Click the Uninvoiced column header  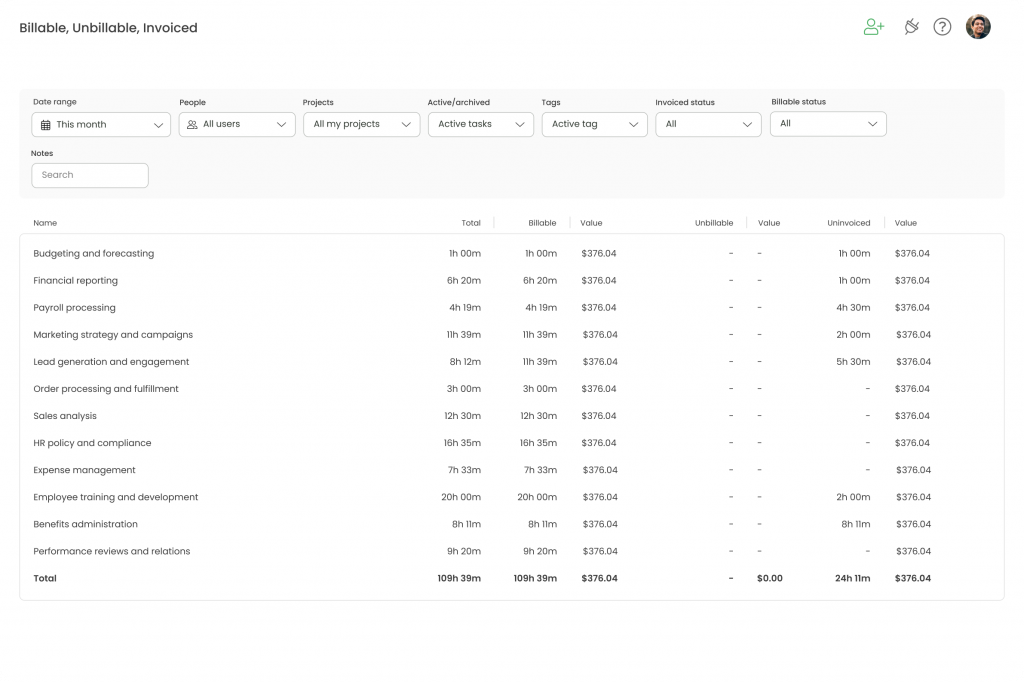coord(848,223)
